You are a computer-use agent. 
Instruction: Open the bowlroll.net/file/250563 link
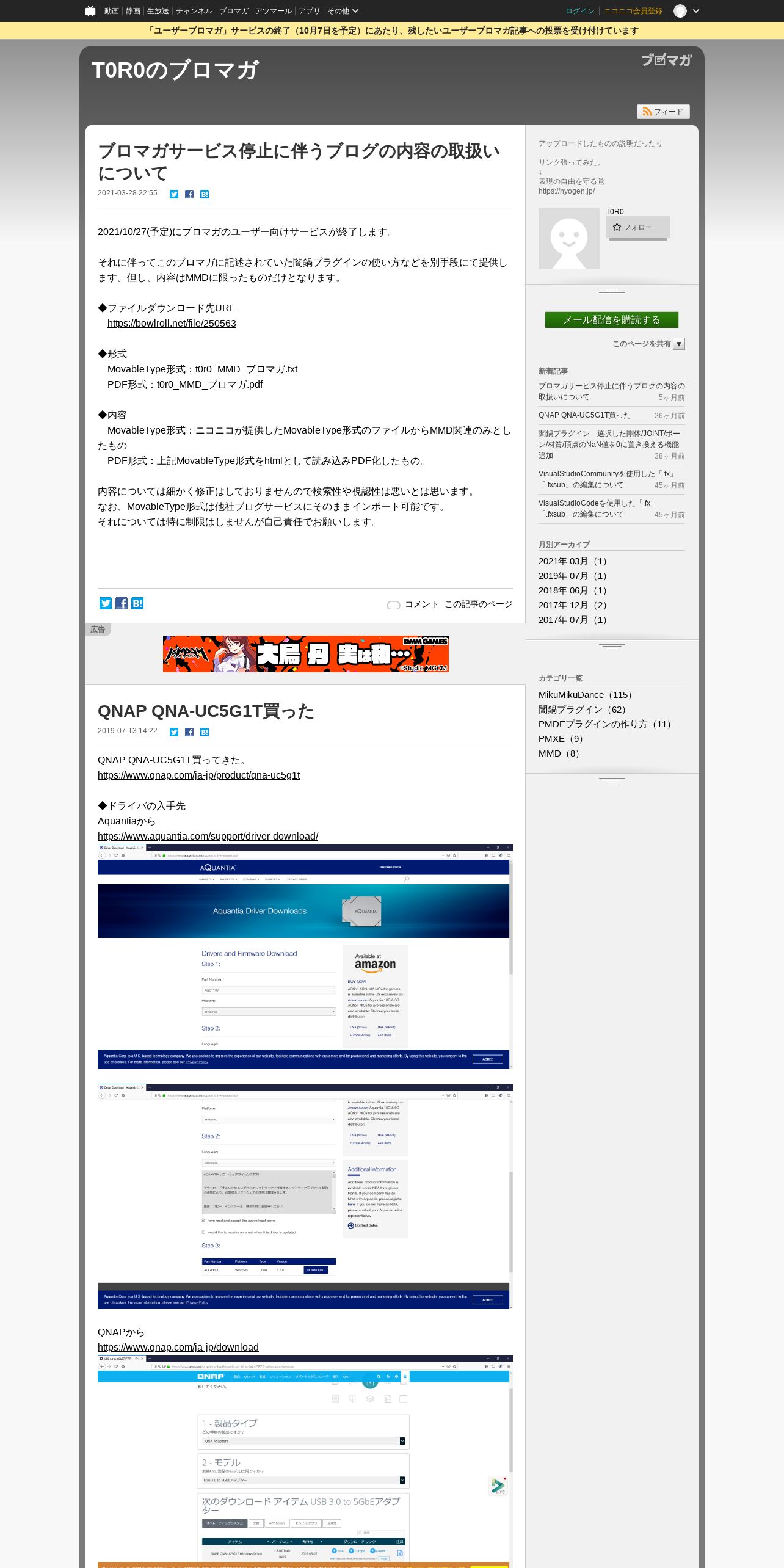(172, 324)
